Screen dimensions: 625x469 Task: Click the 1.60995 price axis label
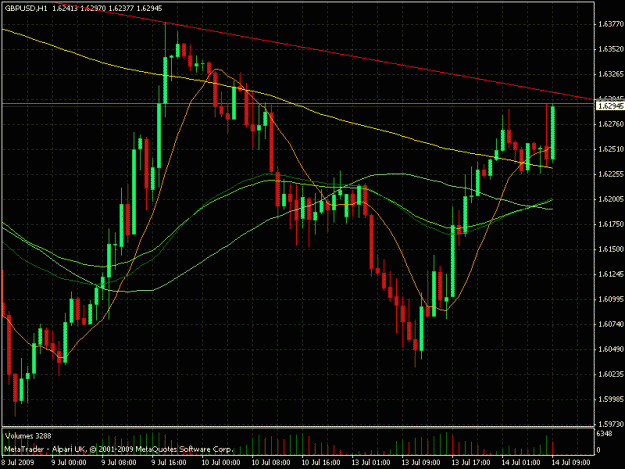pos(611,299)
